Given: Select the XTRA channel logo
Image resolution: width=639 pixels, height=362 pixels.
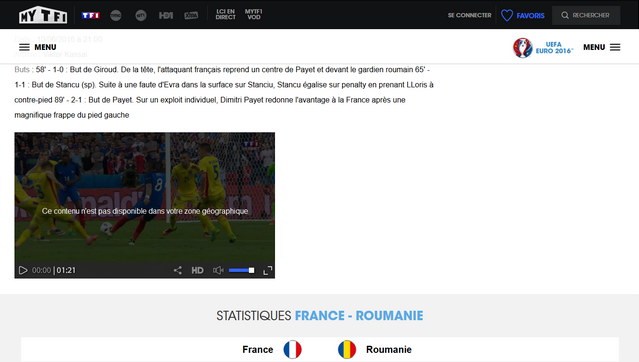Looking at the screenshot, I should tap(191, 15).
